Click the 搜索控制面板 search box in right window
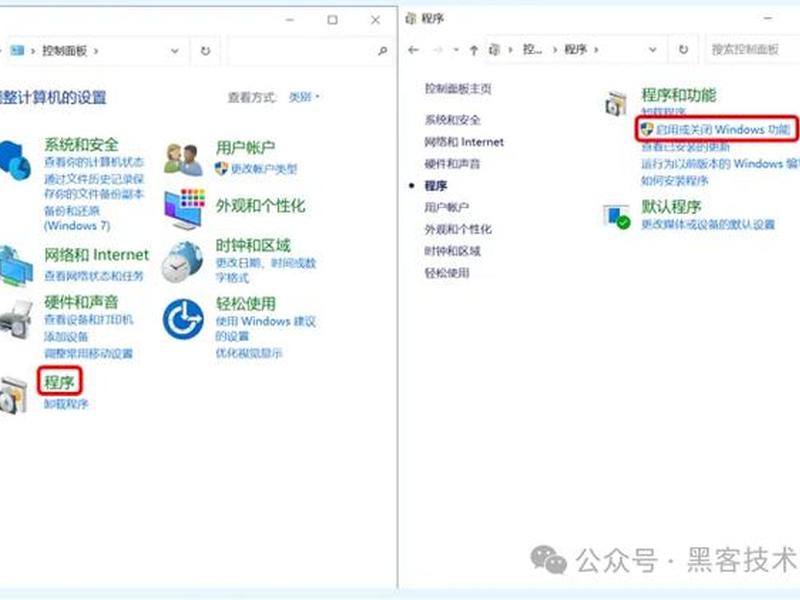 753,49
